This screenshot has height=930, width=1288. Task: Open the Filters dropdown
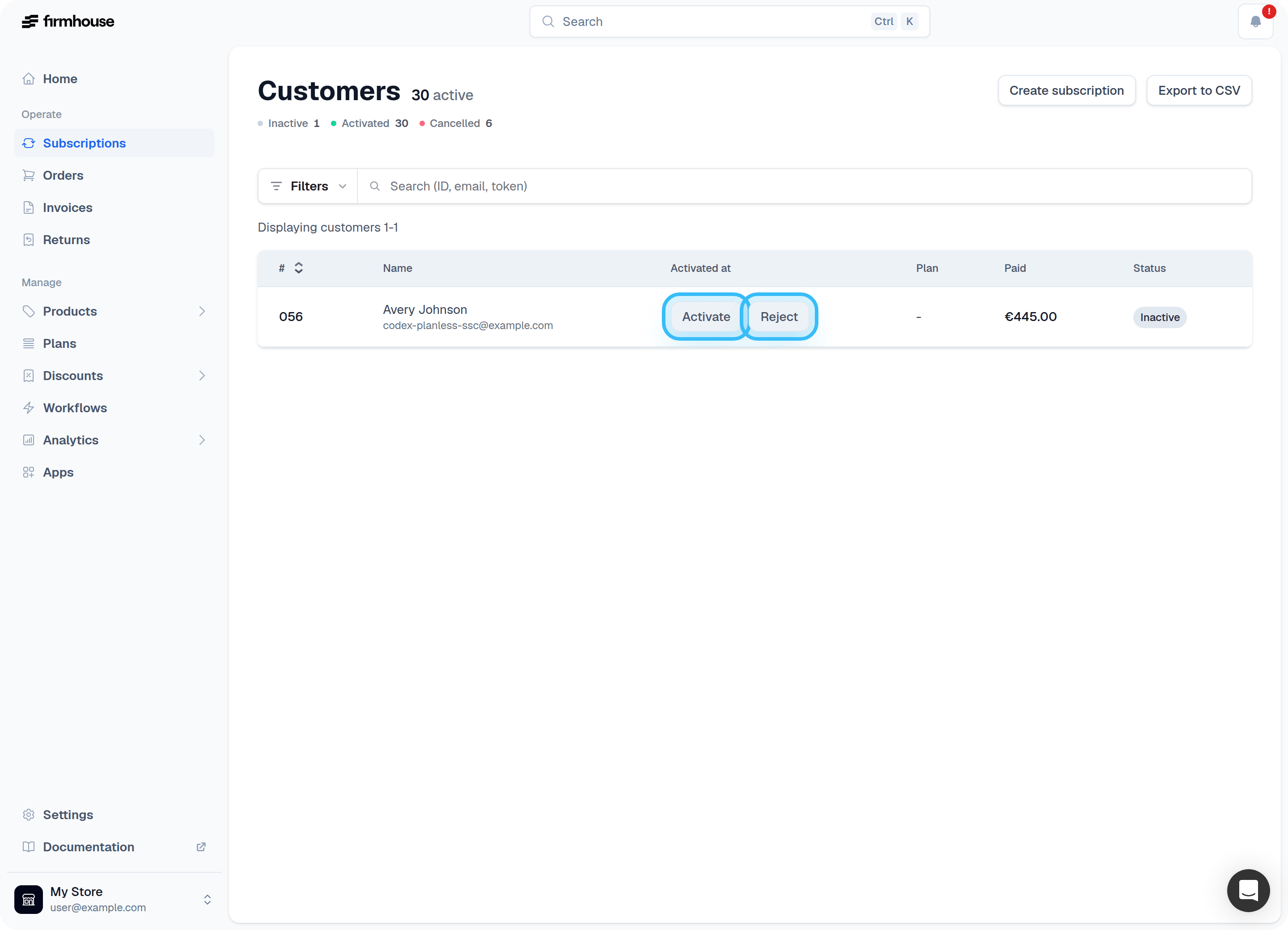pyautogui.click(x=308, y=186)
